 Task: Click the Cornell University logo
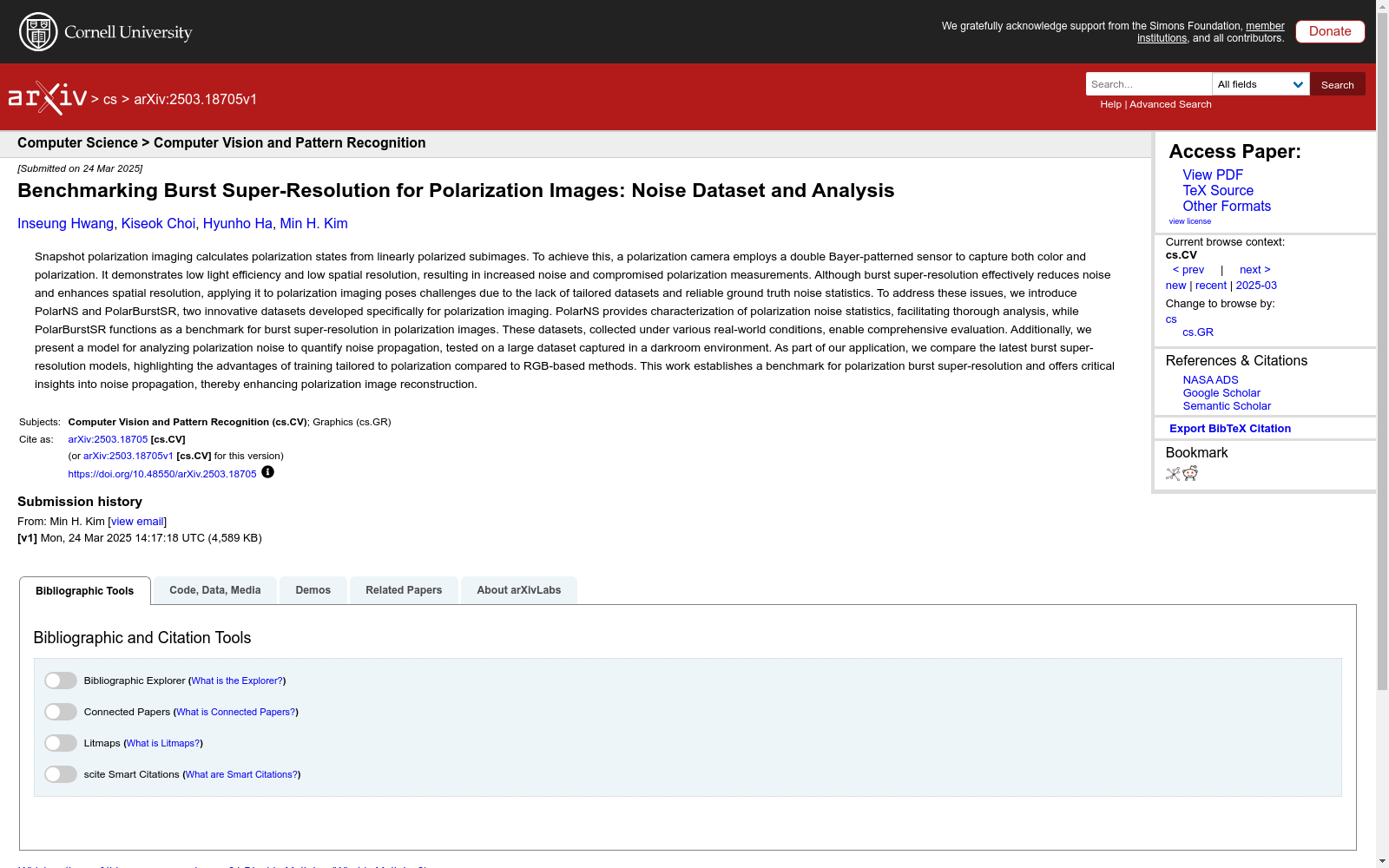coord(105,32)
